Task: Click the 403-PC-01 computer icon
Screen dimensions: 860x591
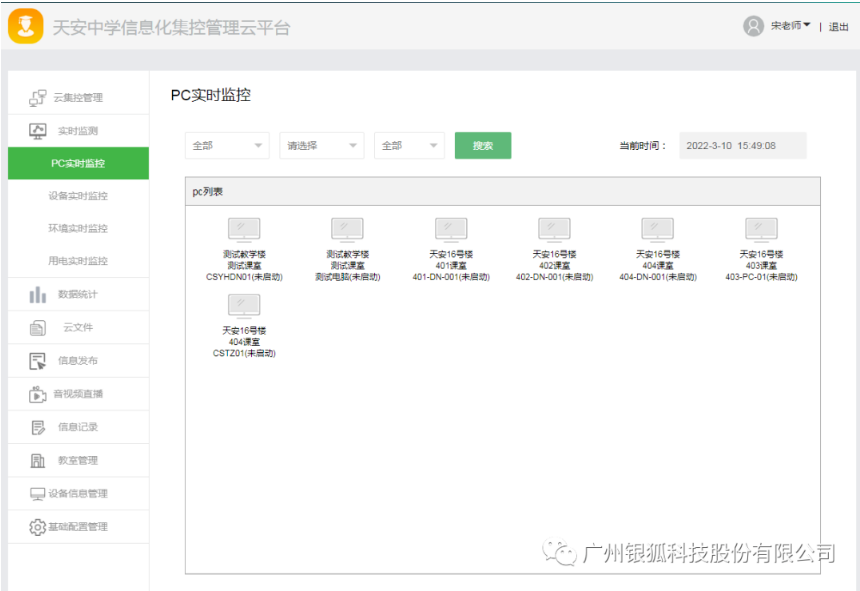Action: (x=761, y=230)
